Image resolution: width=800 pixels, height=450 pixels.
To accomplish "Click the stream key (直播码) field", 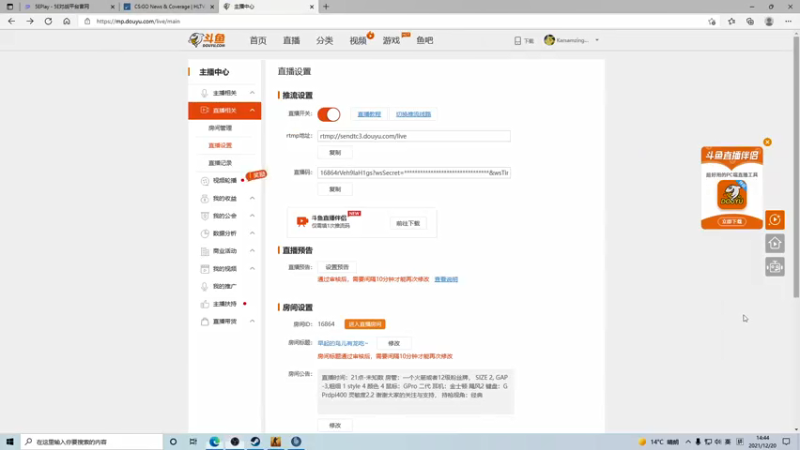I will tap(414, 173).
